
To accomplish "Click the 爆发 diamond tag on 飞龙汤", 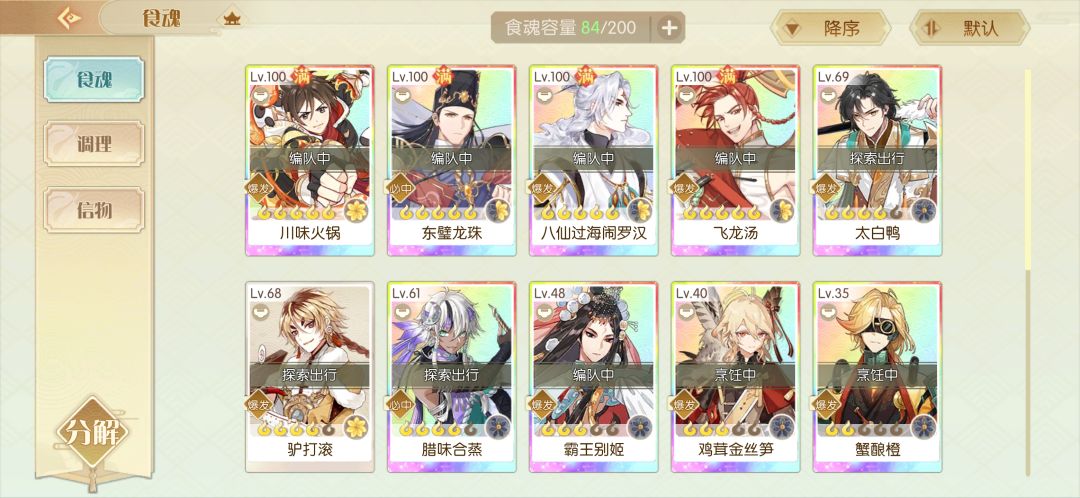I will point(685,187).
